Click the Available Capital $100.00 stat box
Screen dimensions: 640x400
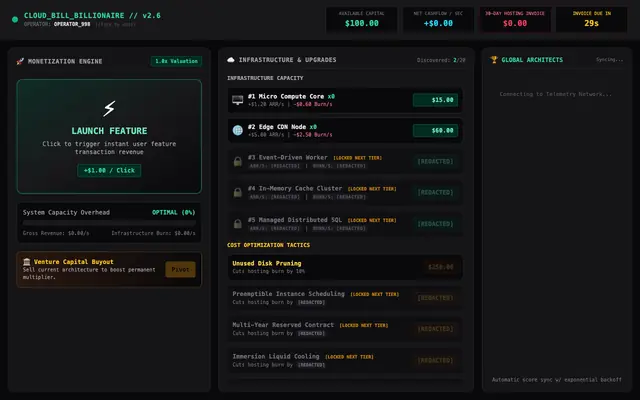click(362, 19)
